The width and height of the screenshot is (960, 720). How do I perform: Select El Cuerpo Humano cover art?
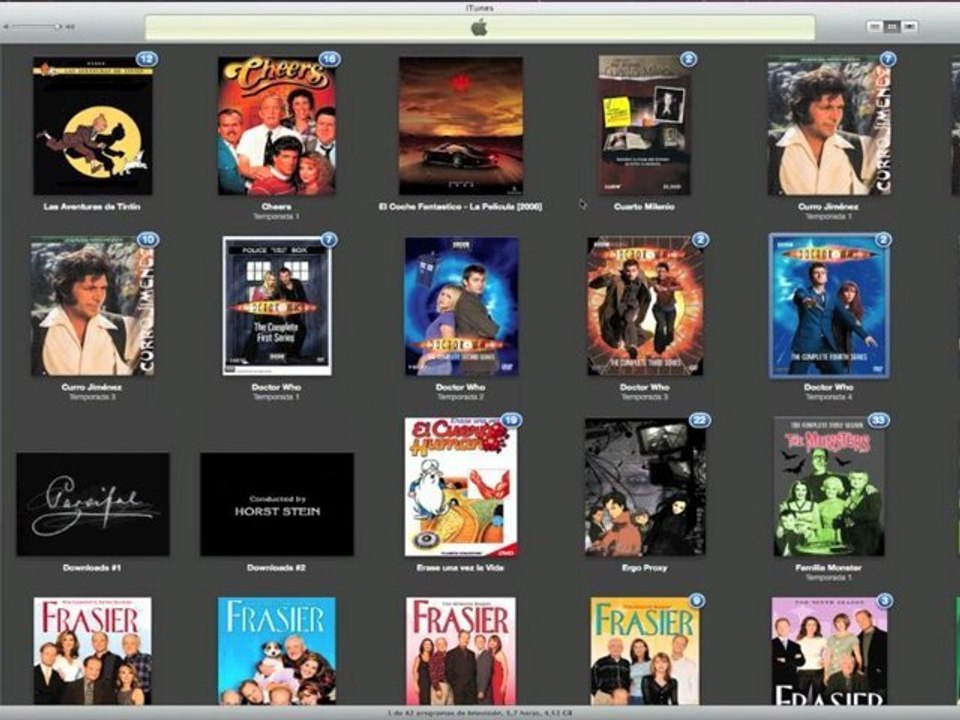pos(460,487)
